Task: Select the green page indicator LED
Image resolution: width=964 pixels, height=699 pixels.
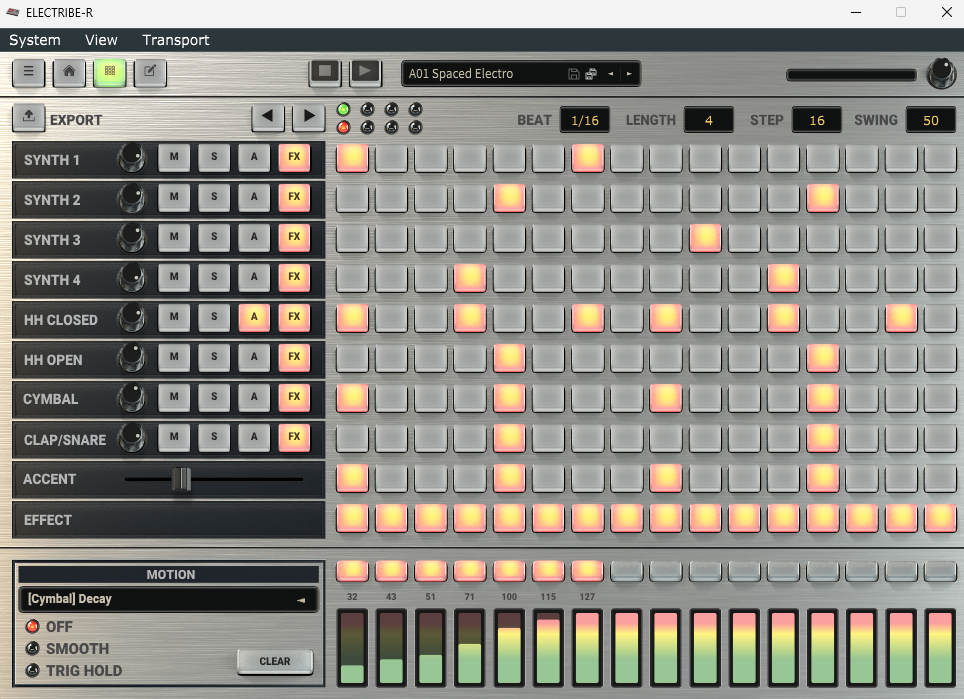Action: (x=343, y=109)
